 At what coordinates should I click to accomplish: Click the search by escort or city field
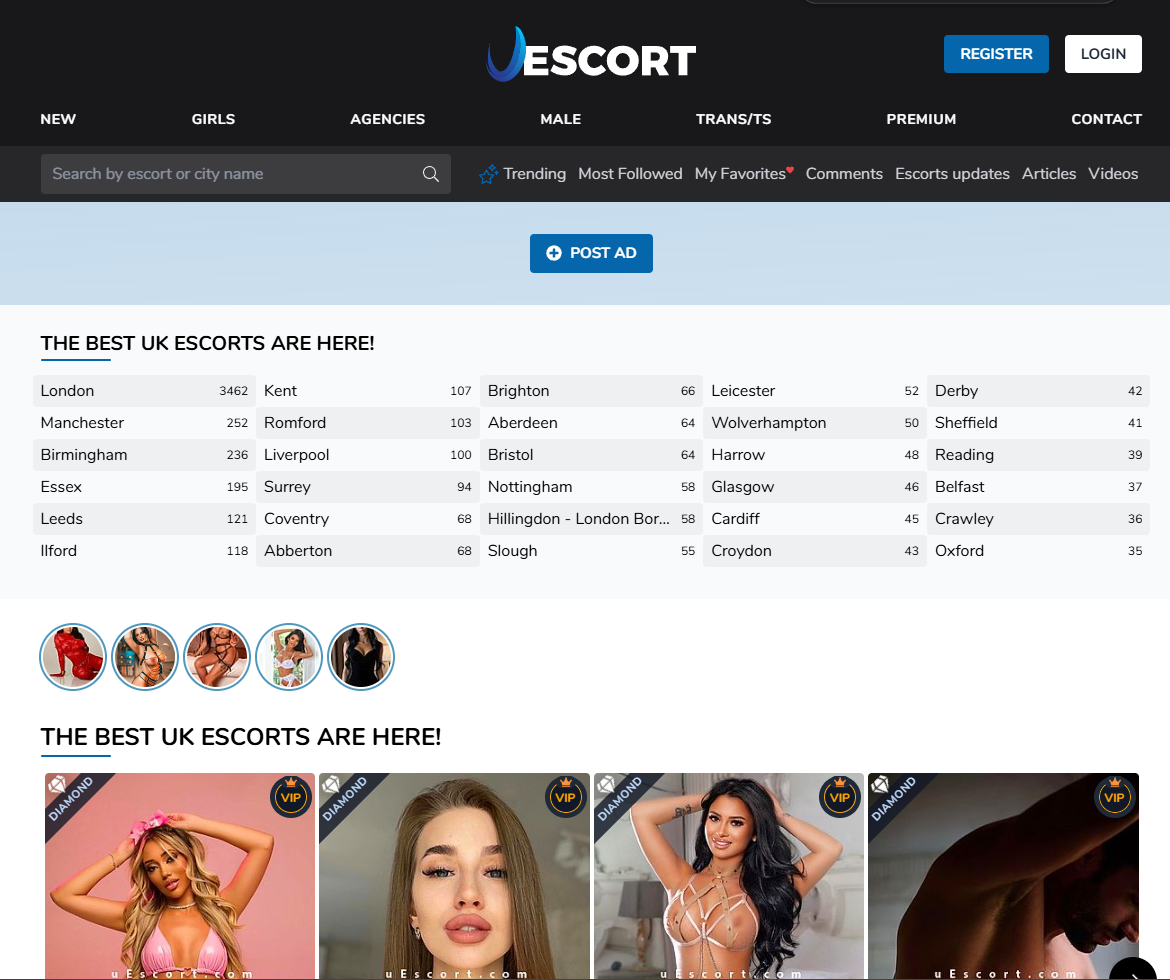(220, 173)
